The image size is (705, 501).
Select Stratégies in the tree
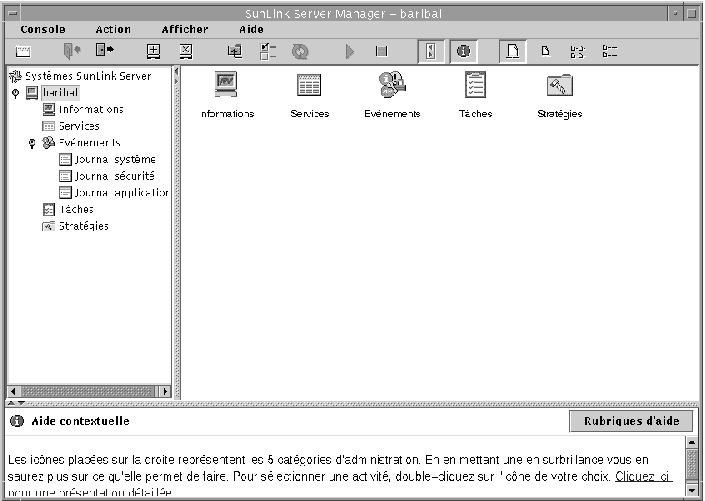pyautogui.click(x=84, y=226)
